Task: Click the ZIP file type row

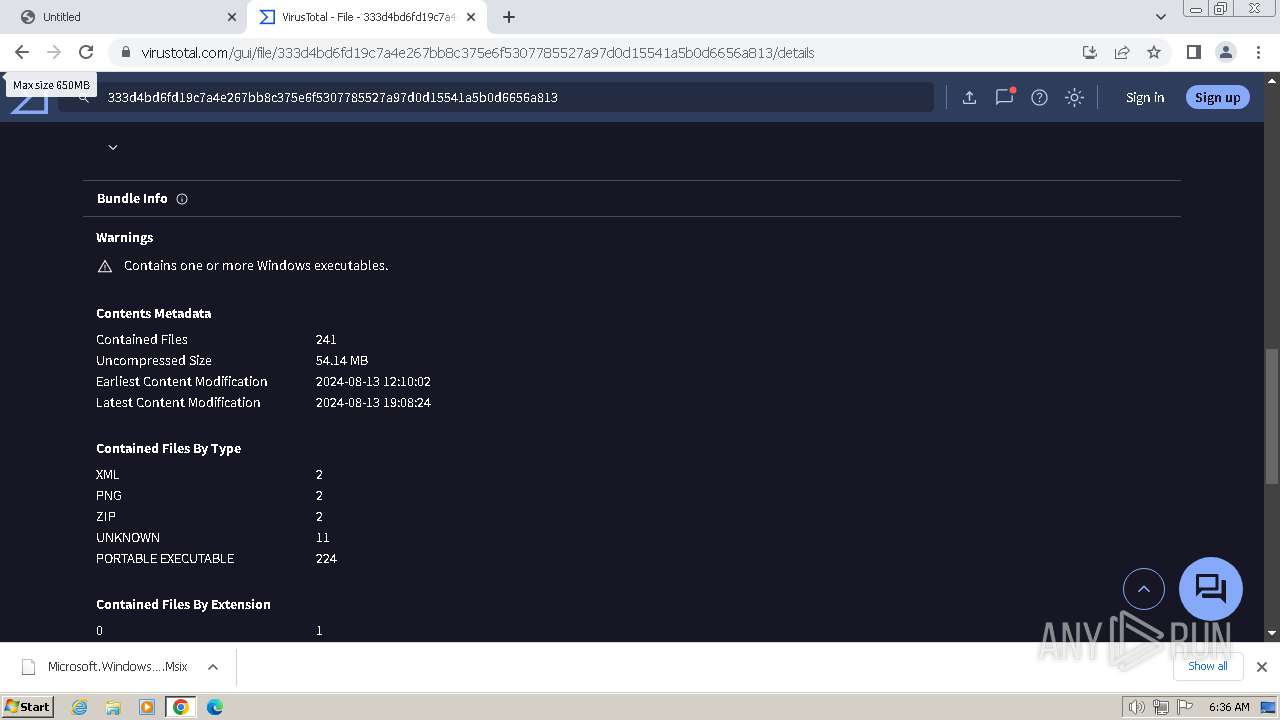Action: tap(210, 517)
